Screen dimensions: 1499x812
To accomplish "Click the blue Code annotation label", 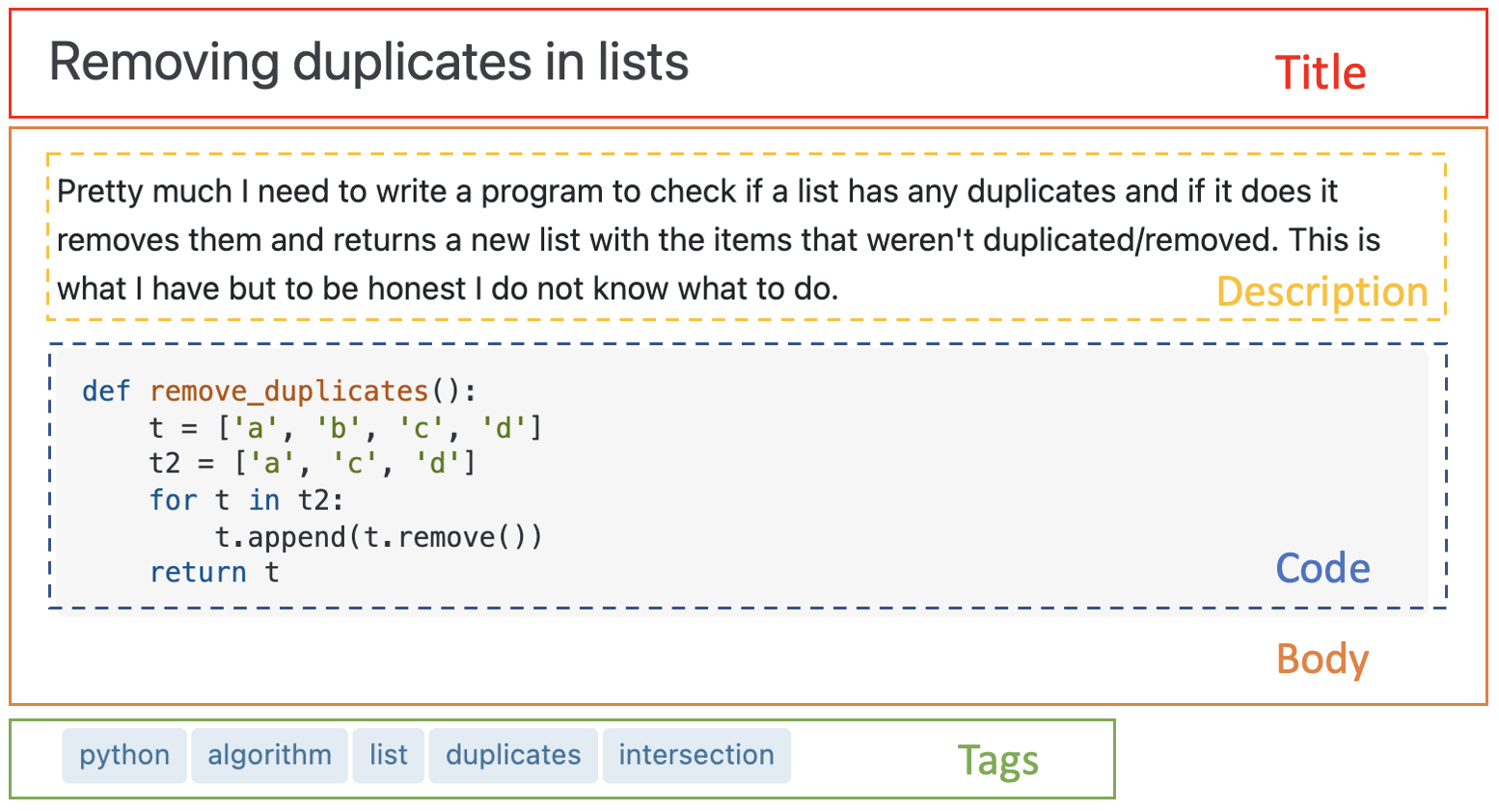I will [1322, 569].
